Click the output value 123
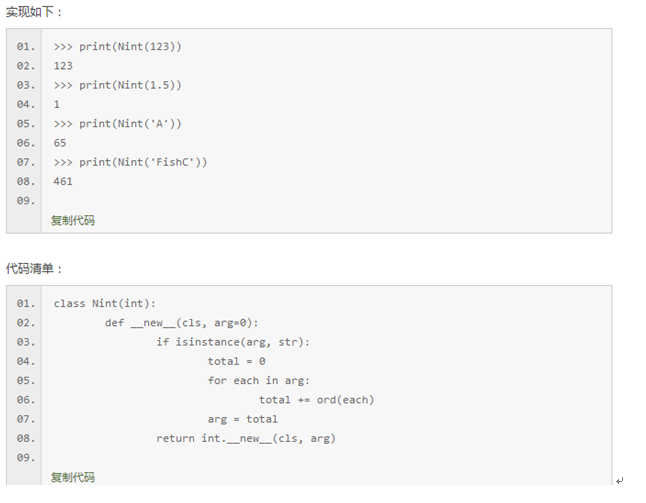The width and height of the screenshot is (646, 503). [63, 66]
